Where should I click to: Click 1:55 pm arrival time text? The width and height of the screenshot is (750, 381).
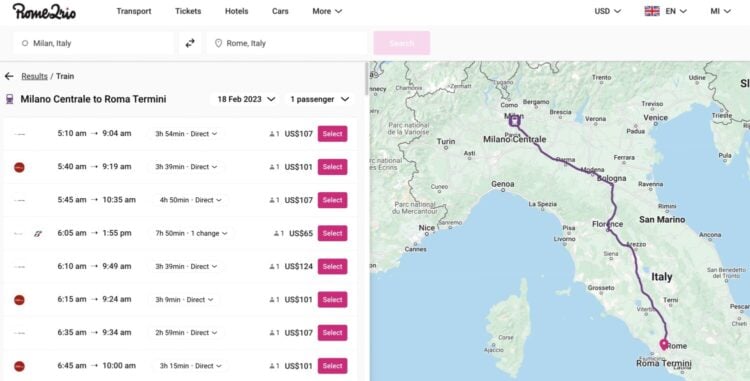(x=117, y=233)
